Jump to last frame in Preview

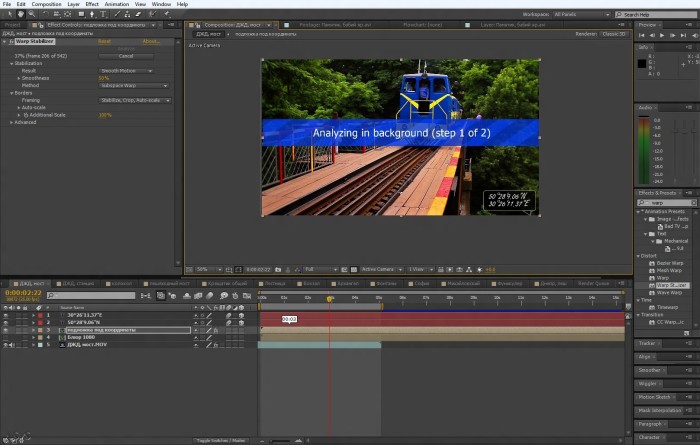(683, 35)
